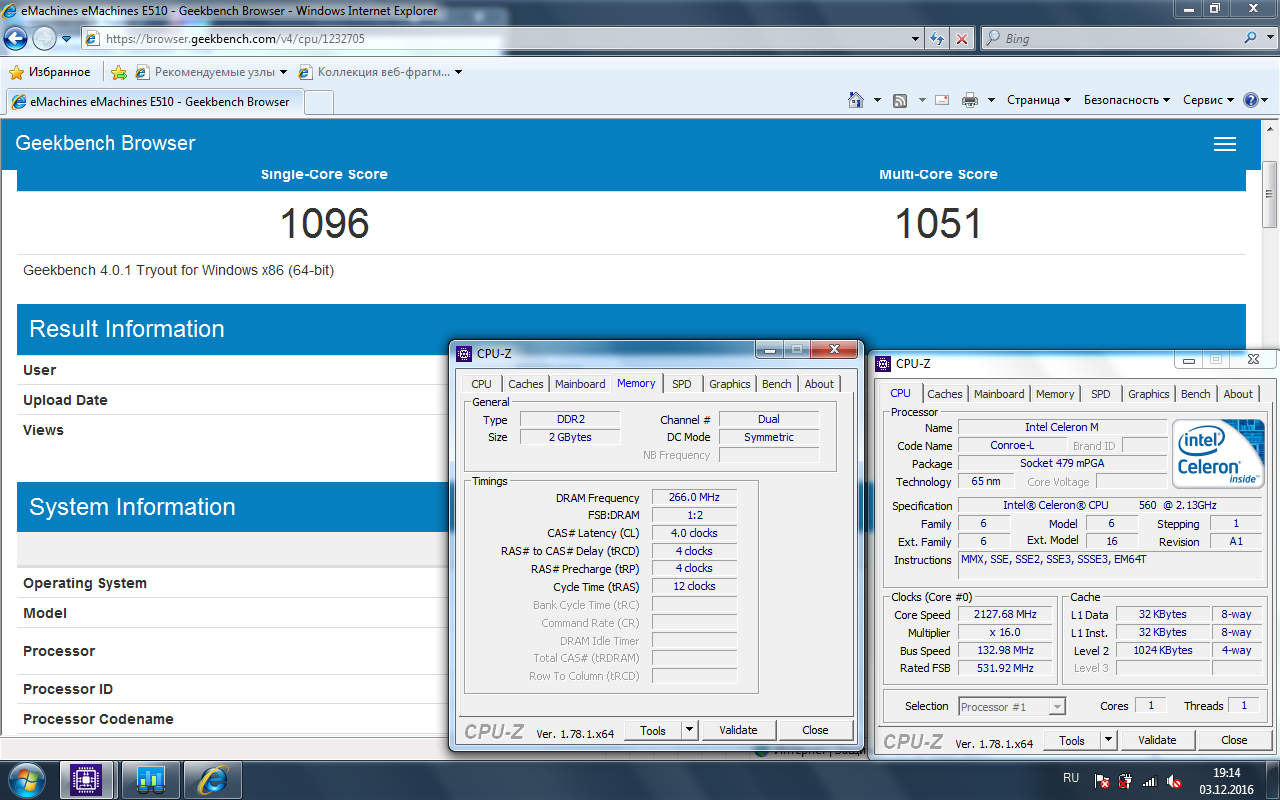Screen dimensions: 1280x800
Task: Click Validate in right CPU-Z window
Action: 1157,740
